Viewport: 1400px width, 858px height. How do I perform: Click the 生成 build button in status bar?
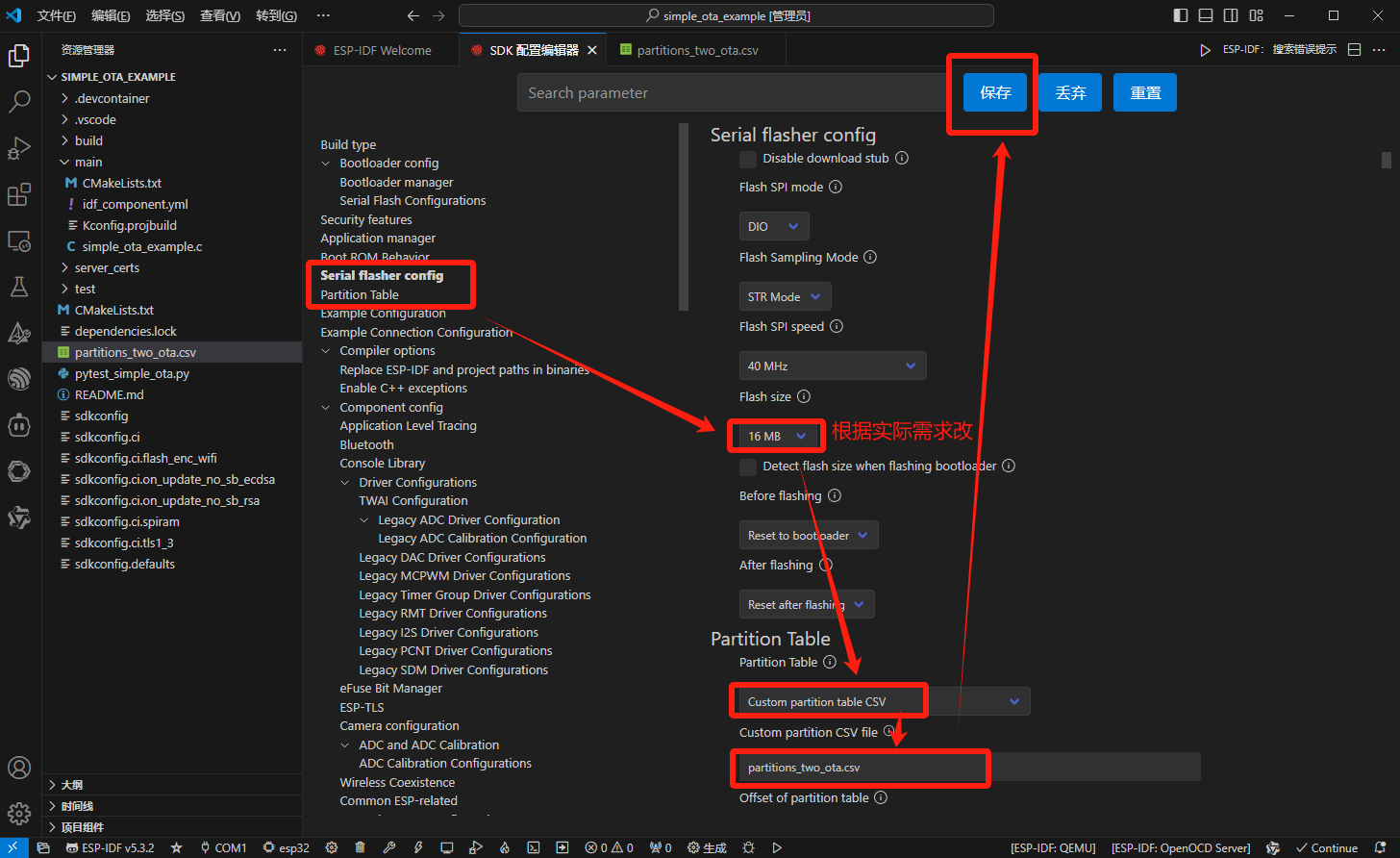coord(708,847)
